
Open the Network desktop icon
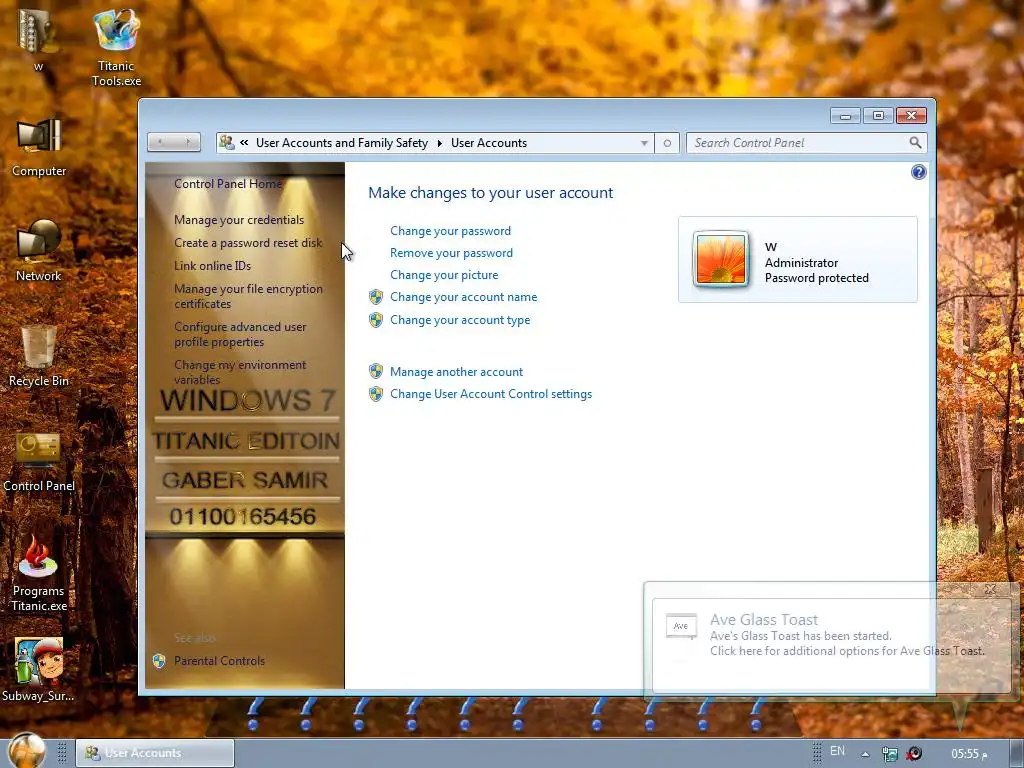coord(39,251)
